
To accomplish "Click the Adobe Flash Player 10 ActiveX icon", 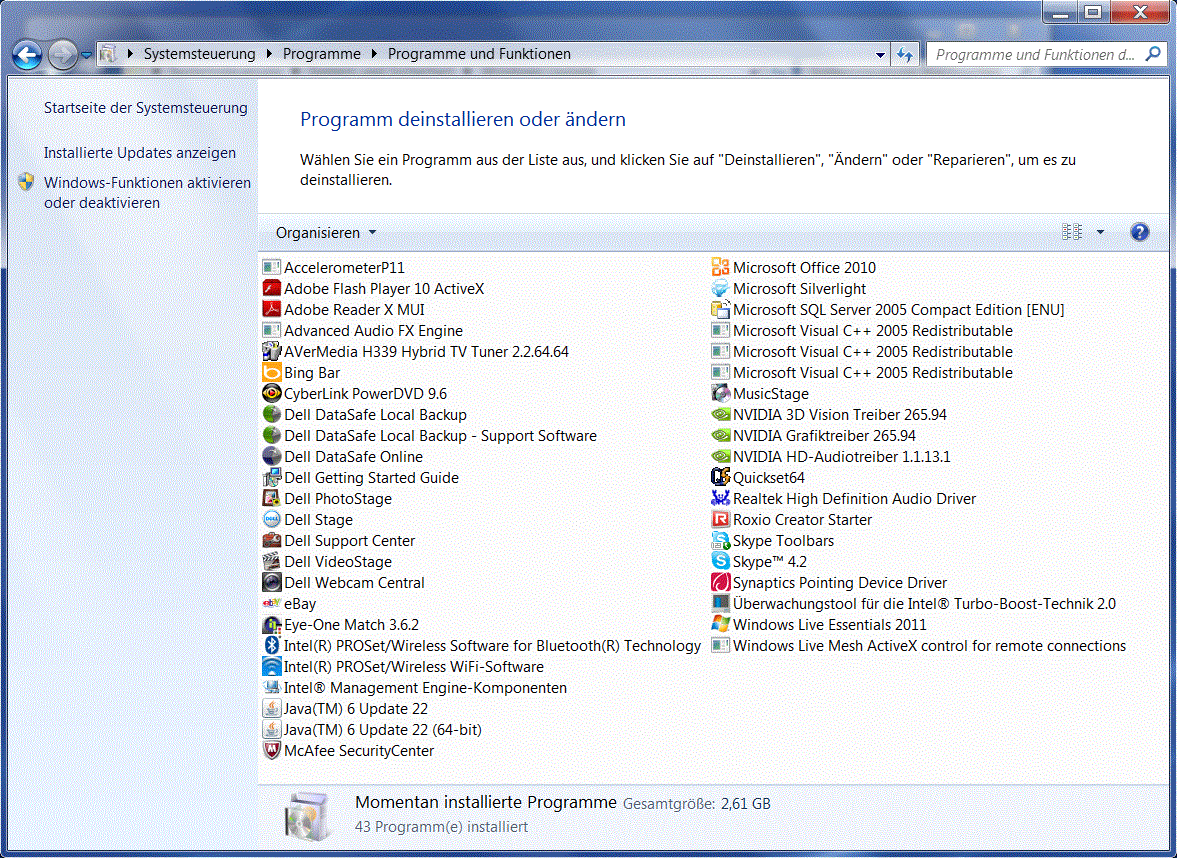I will click(271, 288).
